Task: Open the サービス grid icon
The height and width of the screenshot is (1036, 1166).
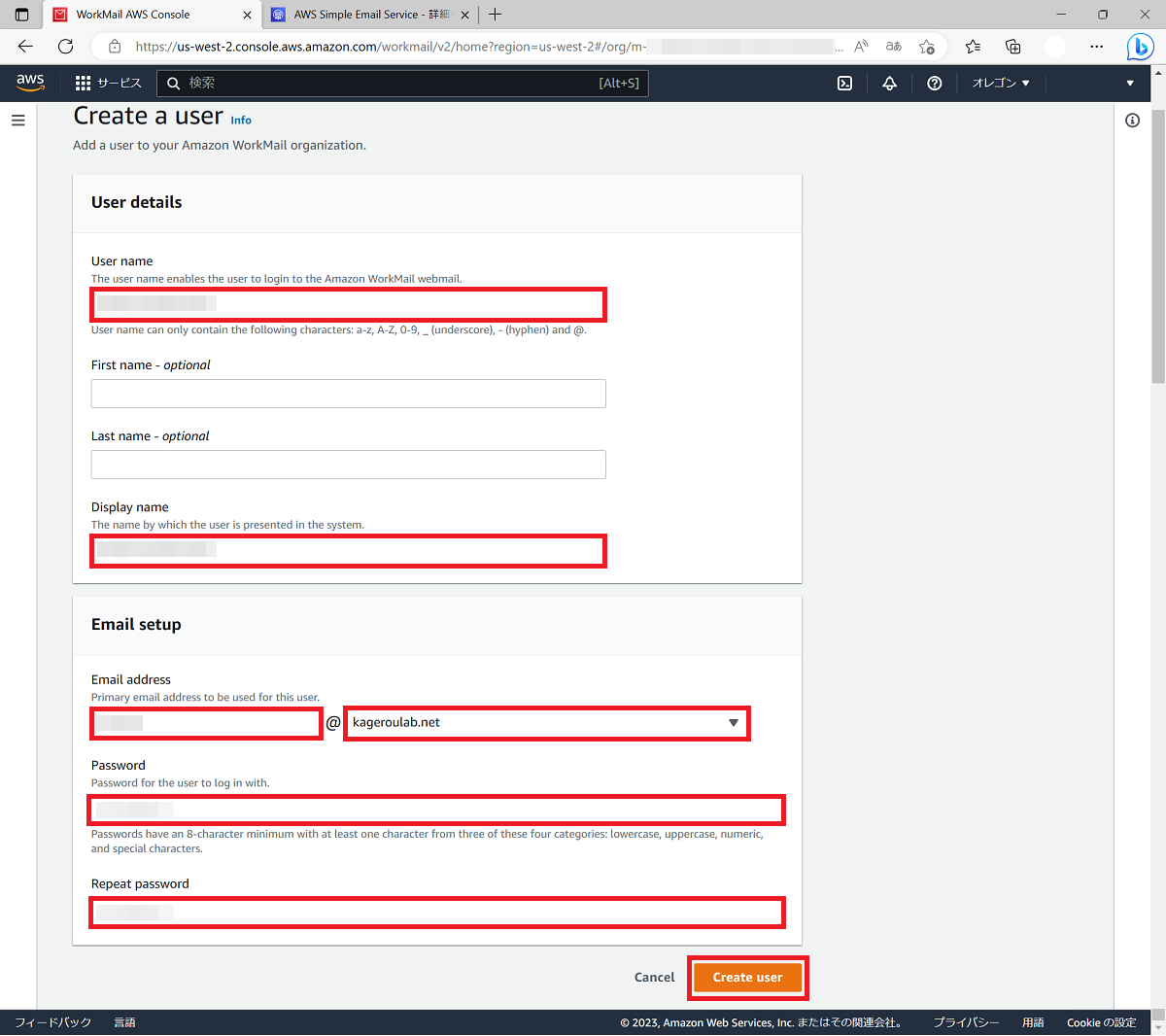Action: click(x=83, y=83)
